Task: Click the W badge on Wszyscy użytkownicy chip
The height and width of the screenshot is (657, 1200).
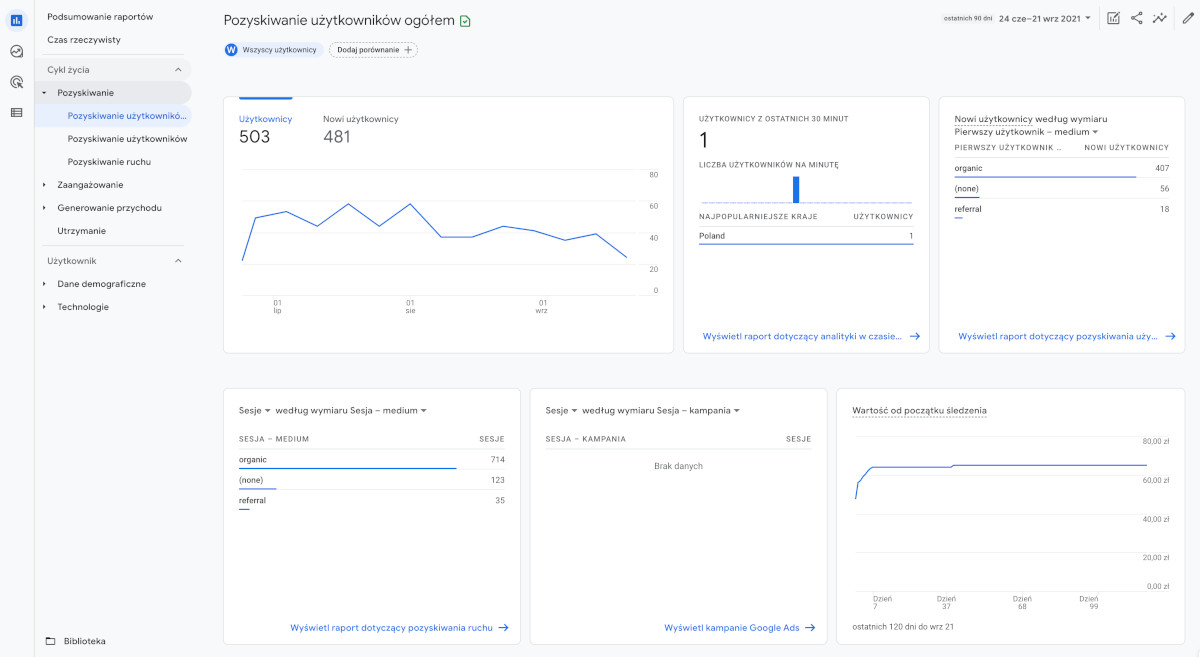Action: coord(232,50)
